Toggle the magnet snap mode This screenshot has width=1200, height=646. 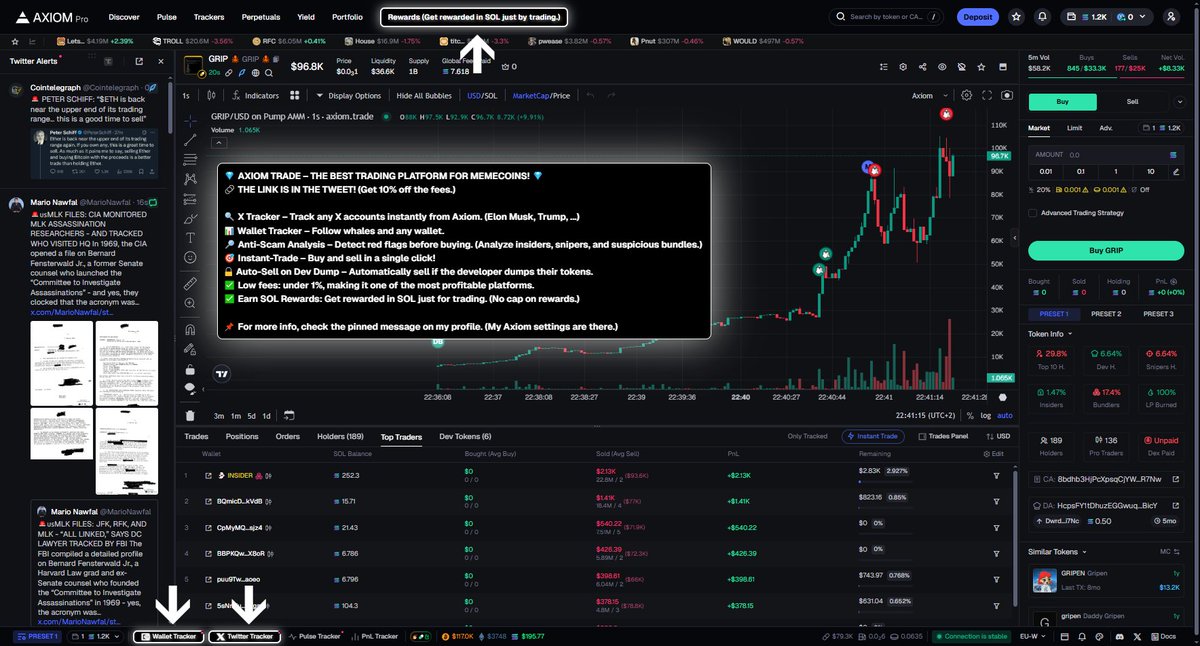[190, 331]
